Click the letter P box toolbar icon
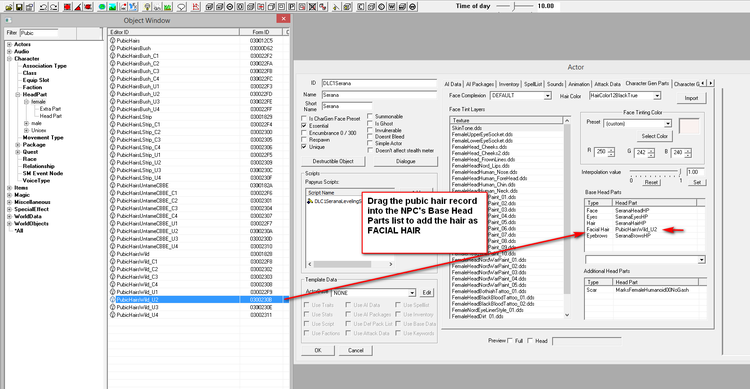750x389 pixels. pos(291,7)
